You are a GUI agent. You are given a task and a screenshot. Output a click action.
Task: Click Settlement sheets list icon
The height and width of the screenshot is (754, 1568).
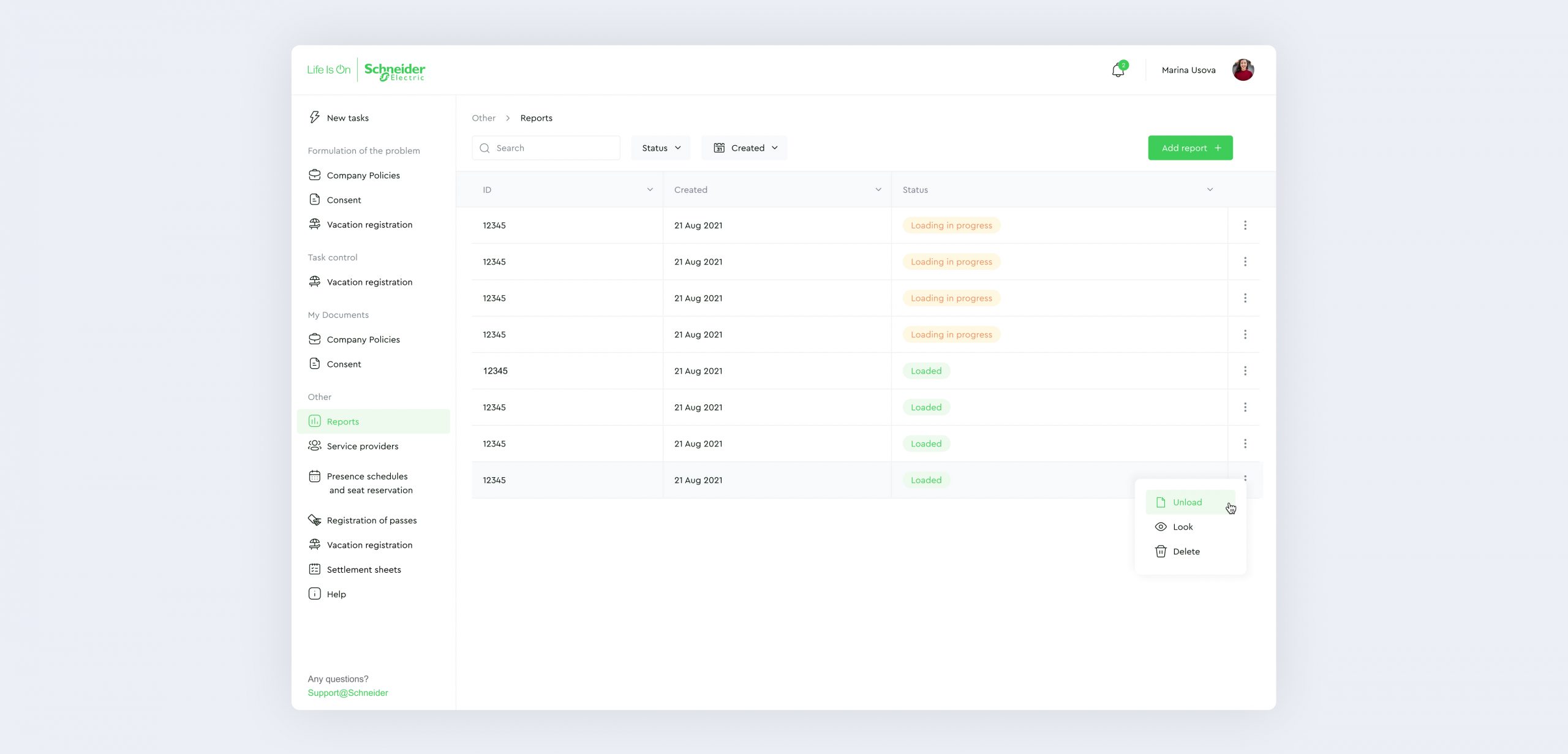coord(314,570)
